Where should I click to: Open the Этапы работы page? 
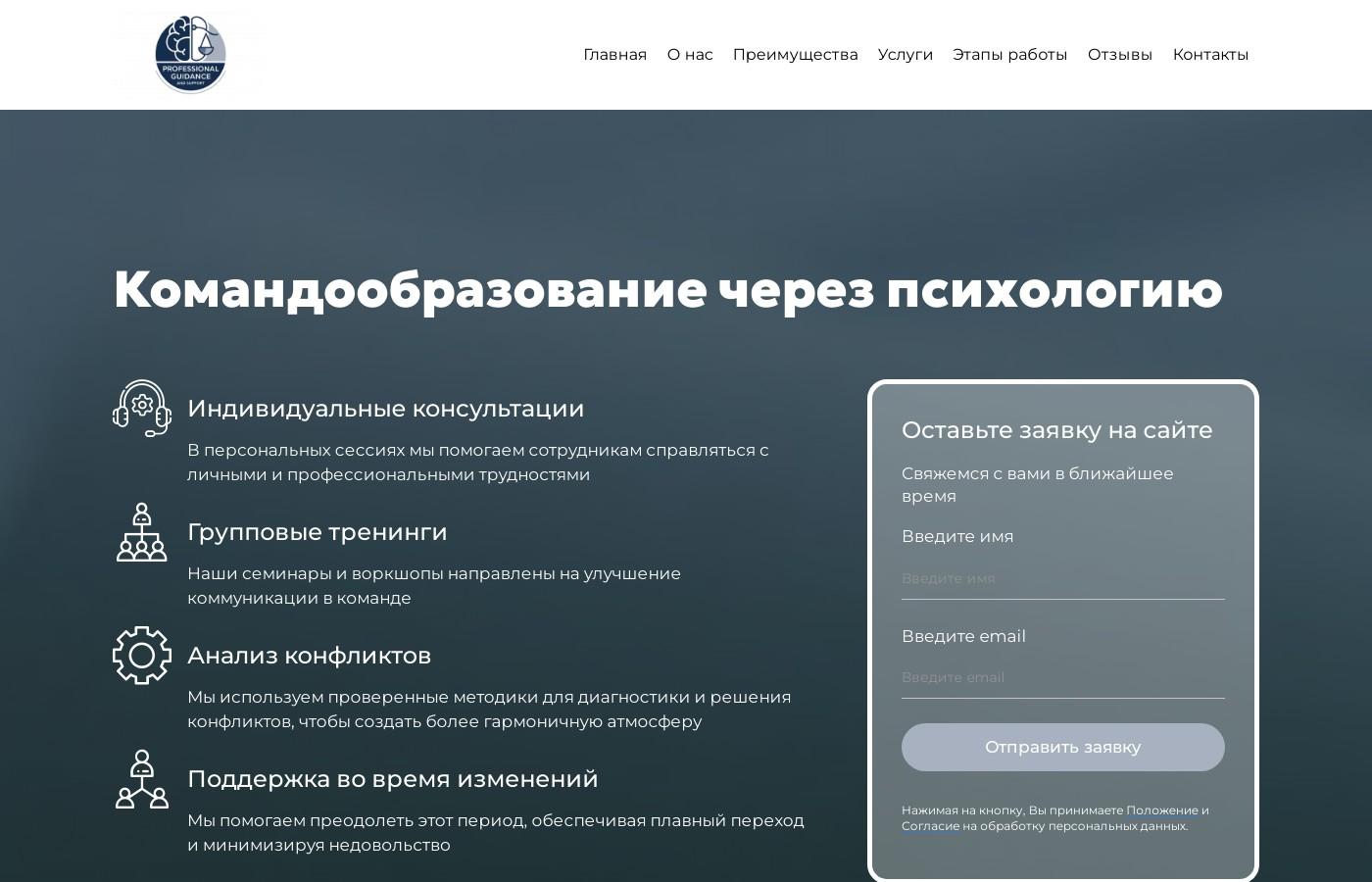click(1010, 54)
